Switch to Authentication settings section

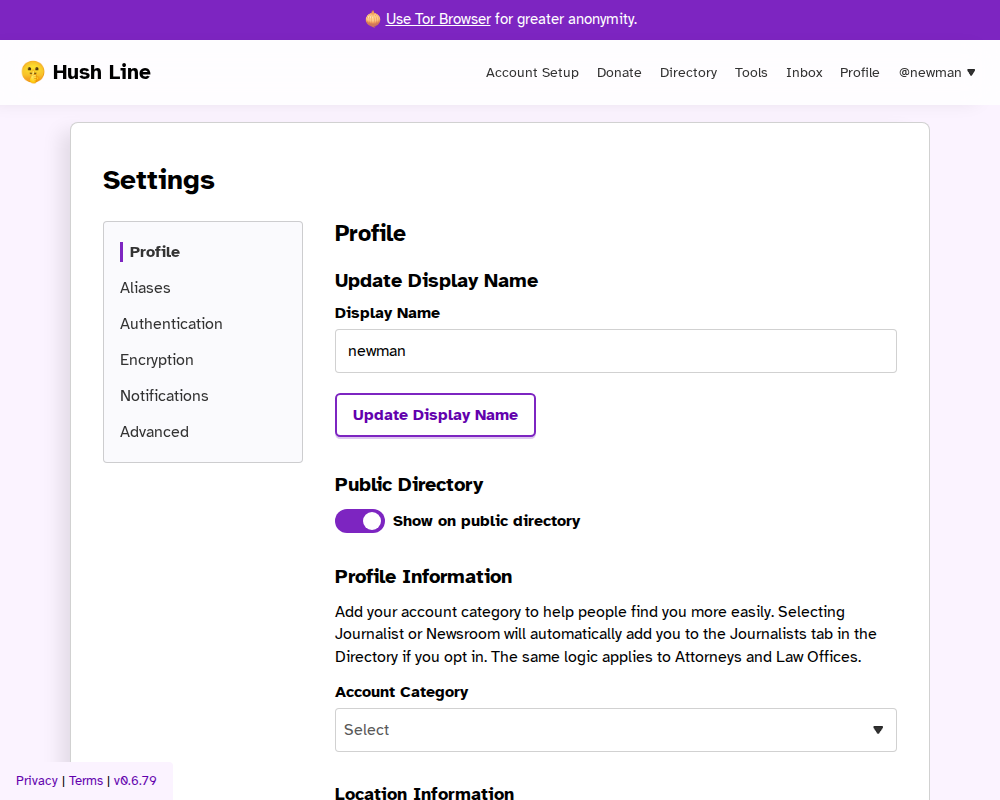coord(171,324)
